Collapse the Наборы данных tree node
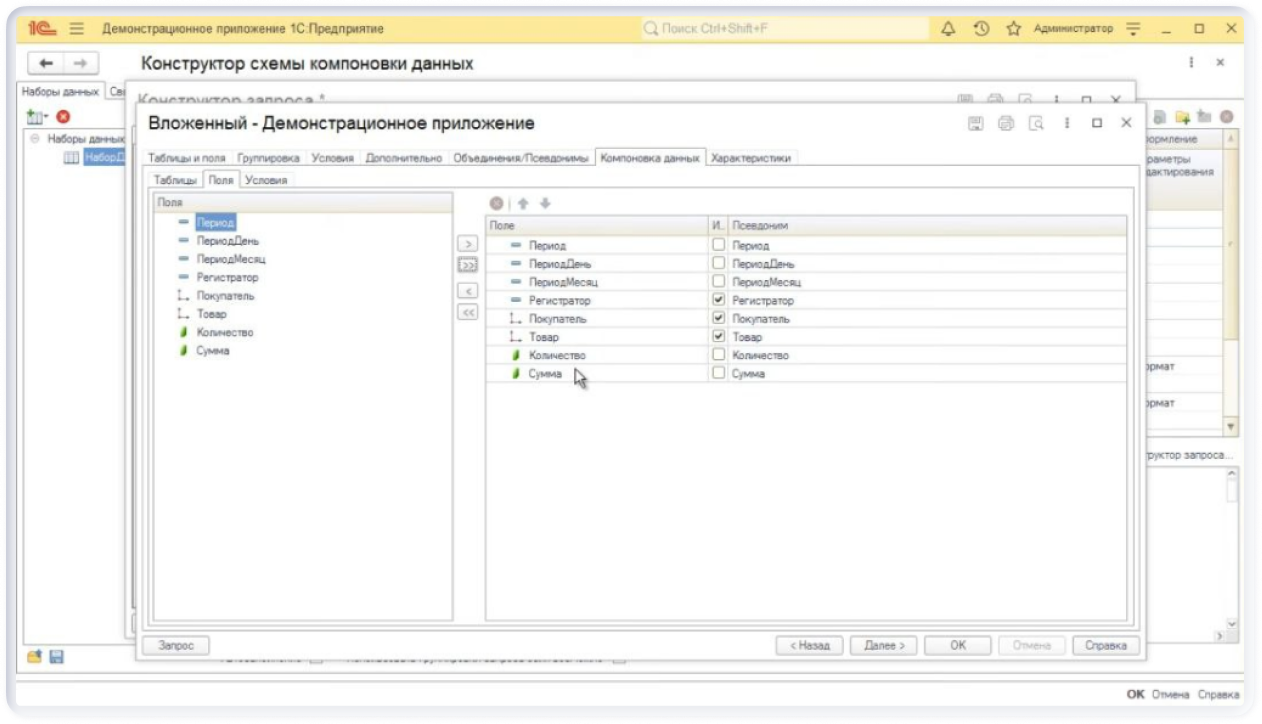The image size is (1262, 724). [x=35, y=139]
